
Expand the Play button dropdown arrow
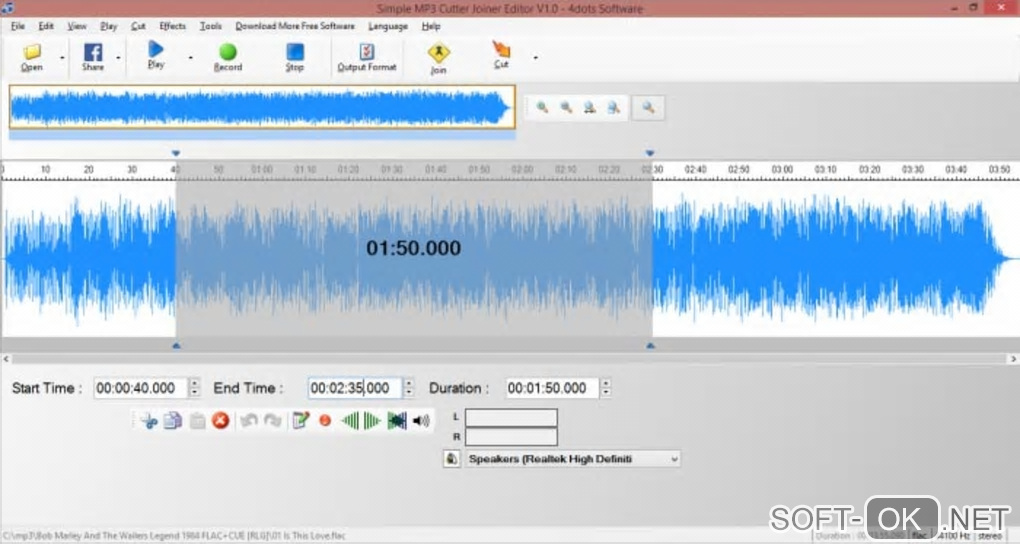point(191,58)
